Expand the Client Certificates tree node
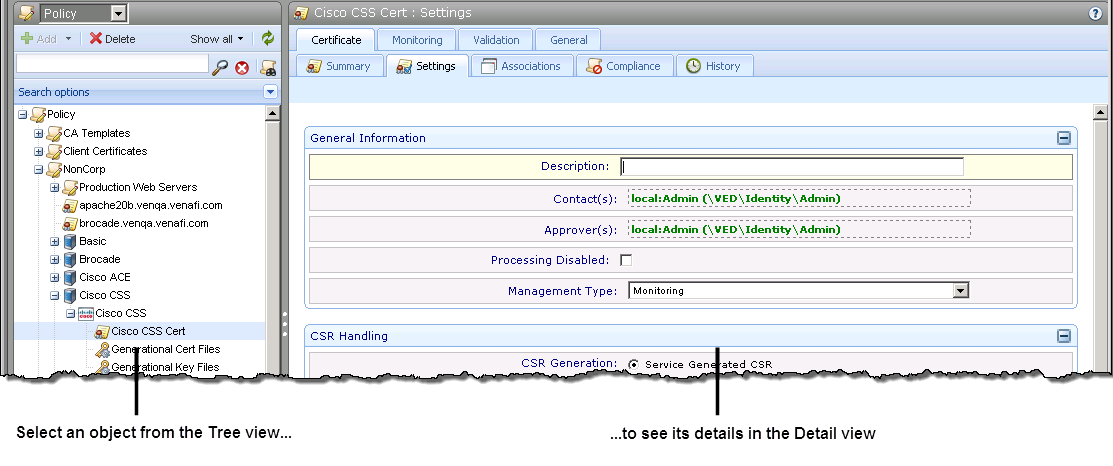The width and height of the screenshot is (1113, 466). [39, 151]
